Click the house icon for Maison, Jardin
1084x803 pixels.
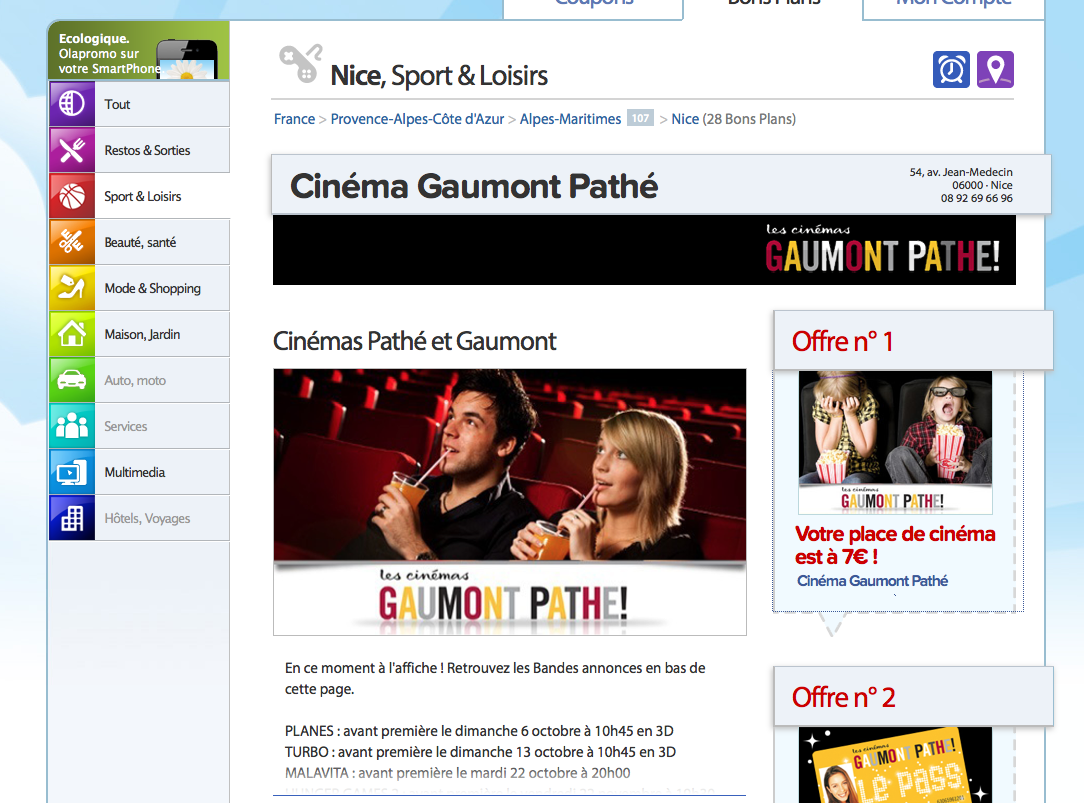pos(72,334)
